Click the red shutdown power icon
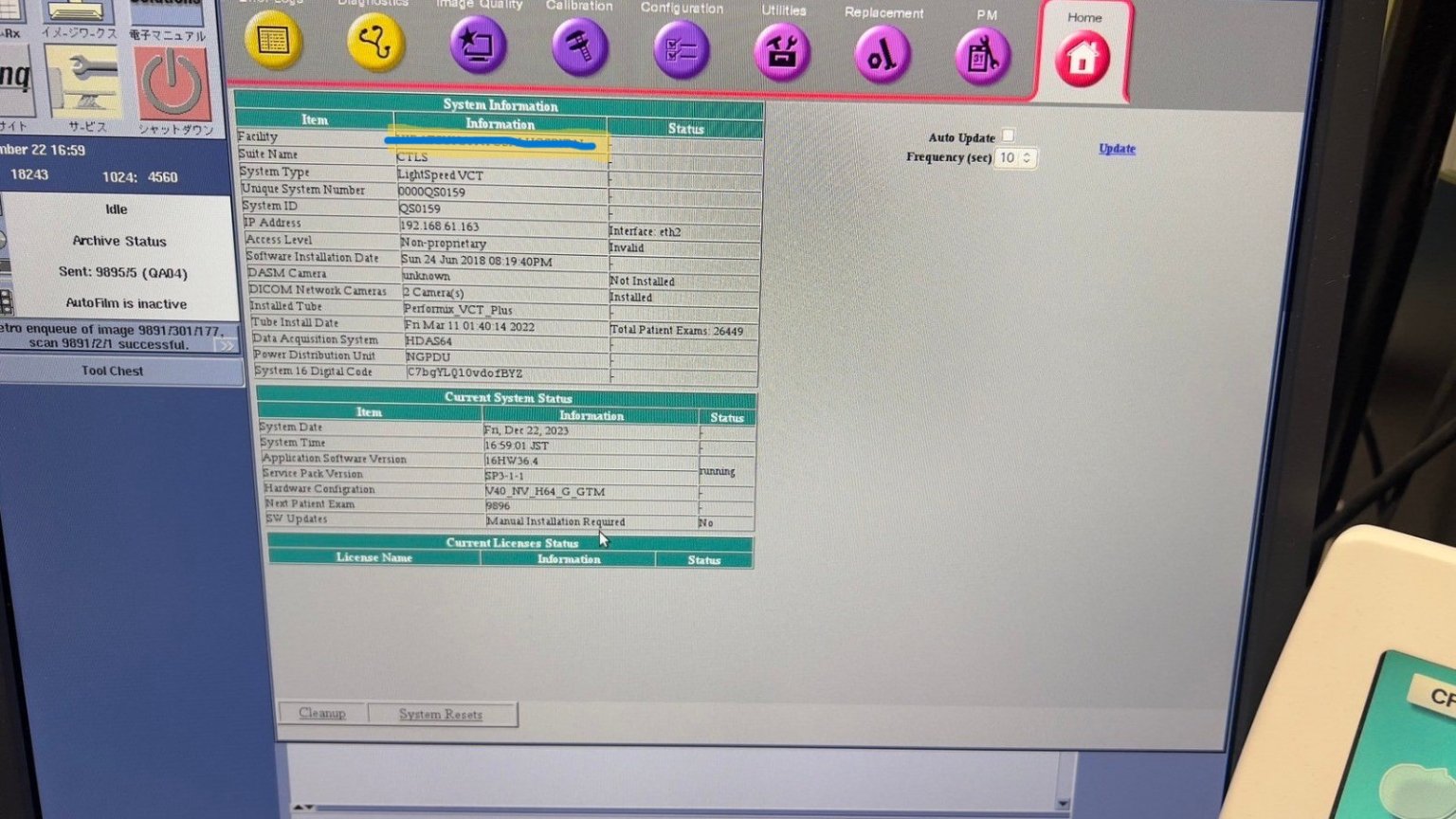The width and height of the screenshot is (1456, 819). pos(173,85)
